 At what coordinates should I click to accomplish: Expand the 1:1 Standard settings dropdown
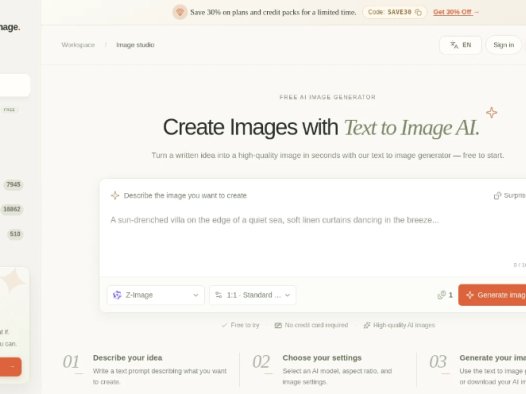click(x=253, y=295)
